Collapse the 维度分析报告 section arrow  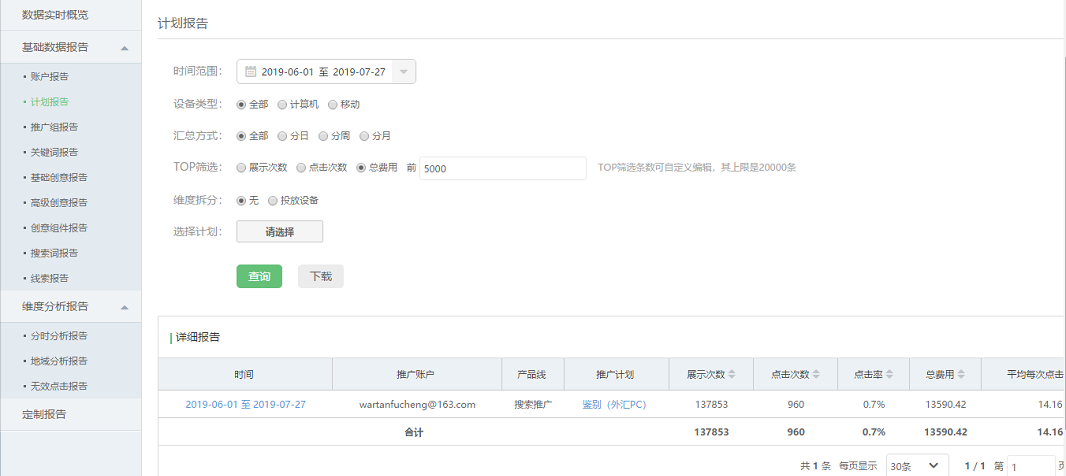(x=124, y=307)
